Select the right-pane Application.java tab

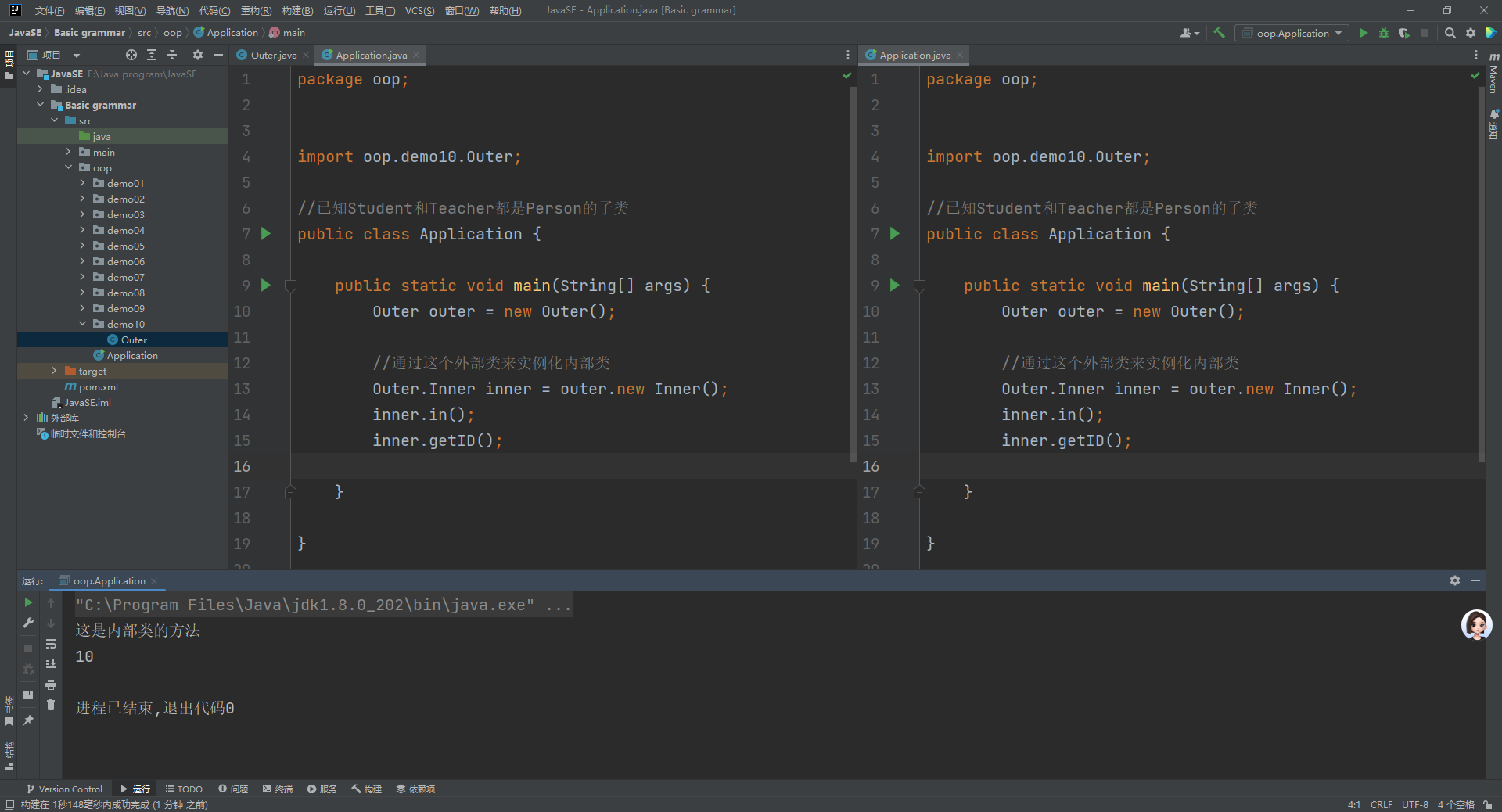tap(914, 55)
